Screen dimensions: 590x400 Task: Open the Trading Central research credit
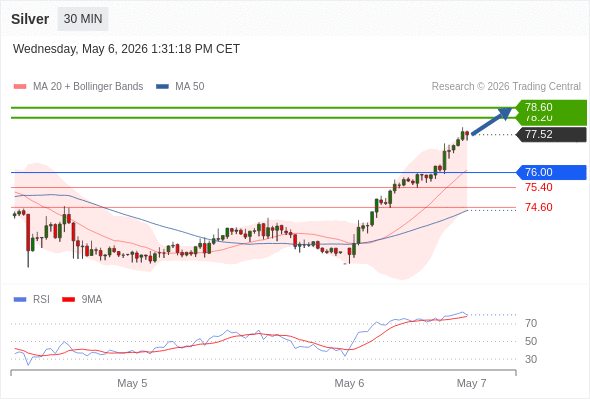point(506,87)
